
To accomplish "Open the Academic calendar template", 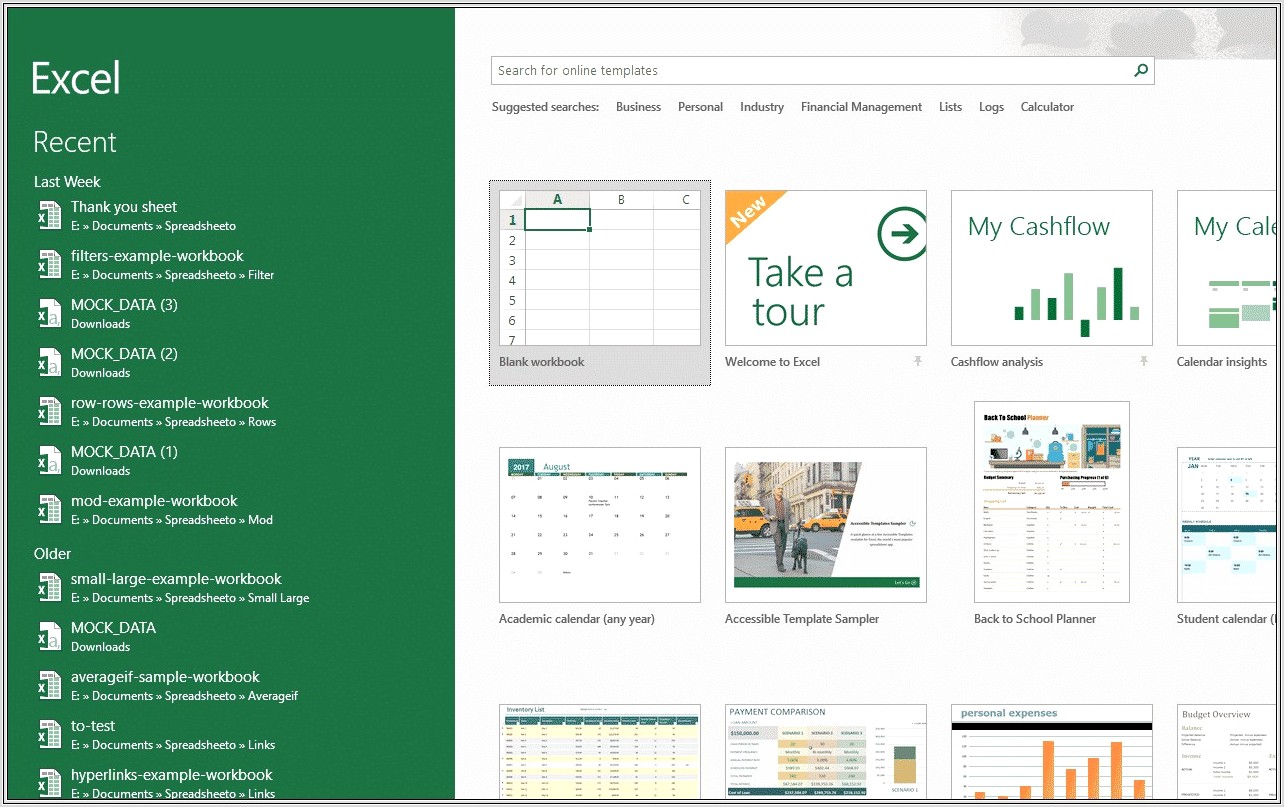I will 600,525.
